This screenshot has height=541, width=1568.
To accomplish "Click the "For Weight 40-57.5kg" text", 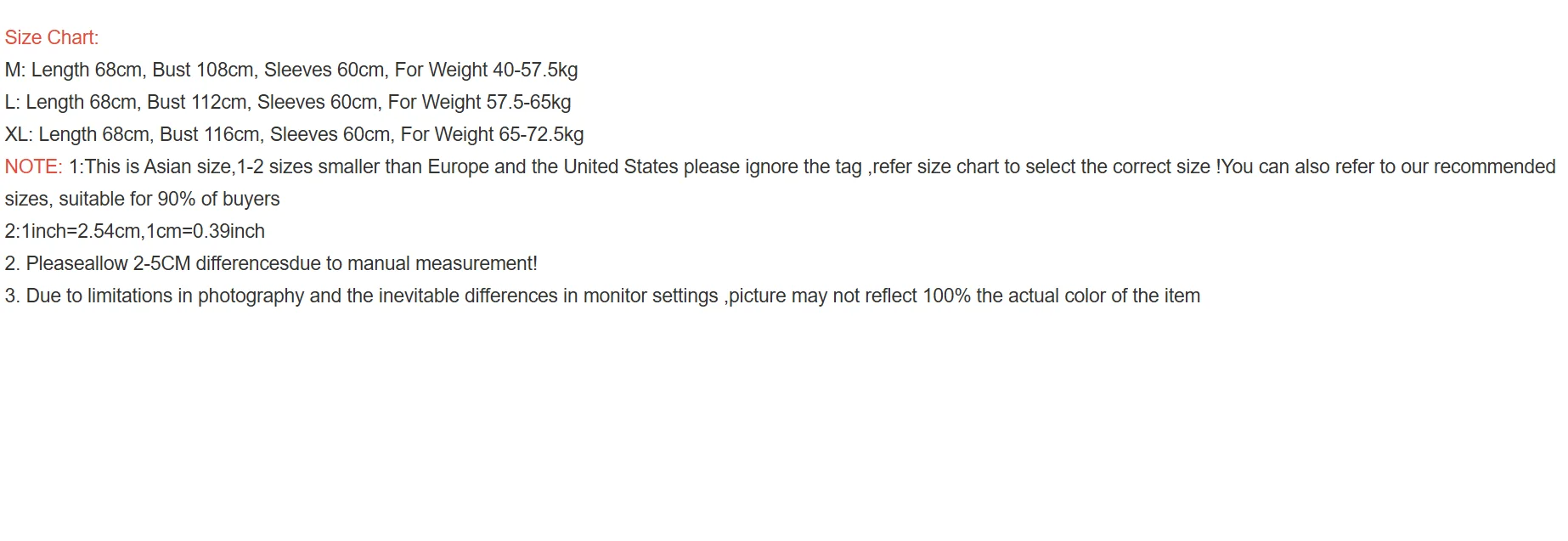I will coord(486,70).
